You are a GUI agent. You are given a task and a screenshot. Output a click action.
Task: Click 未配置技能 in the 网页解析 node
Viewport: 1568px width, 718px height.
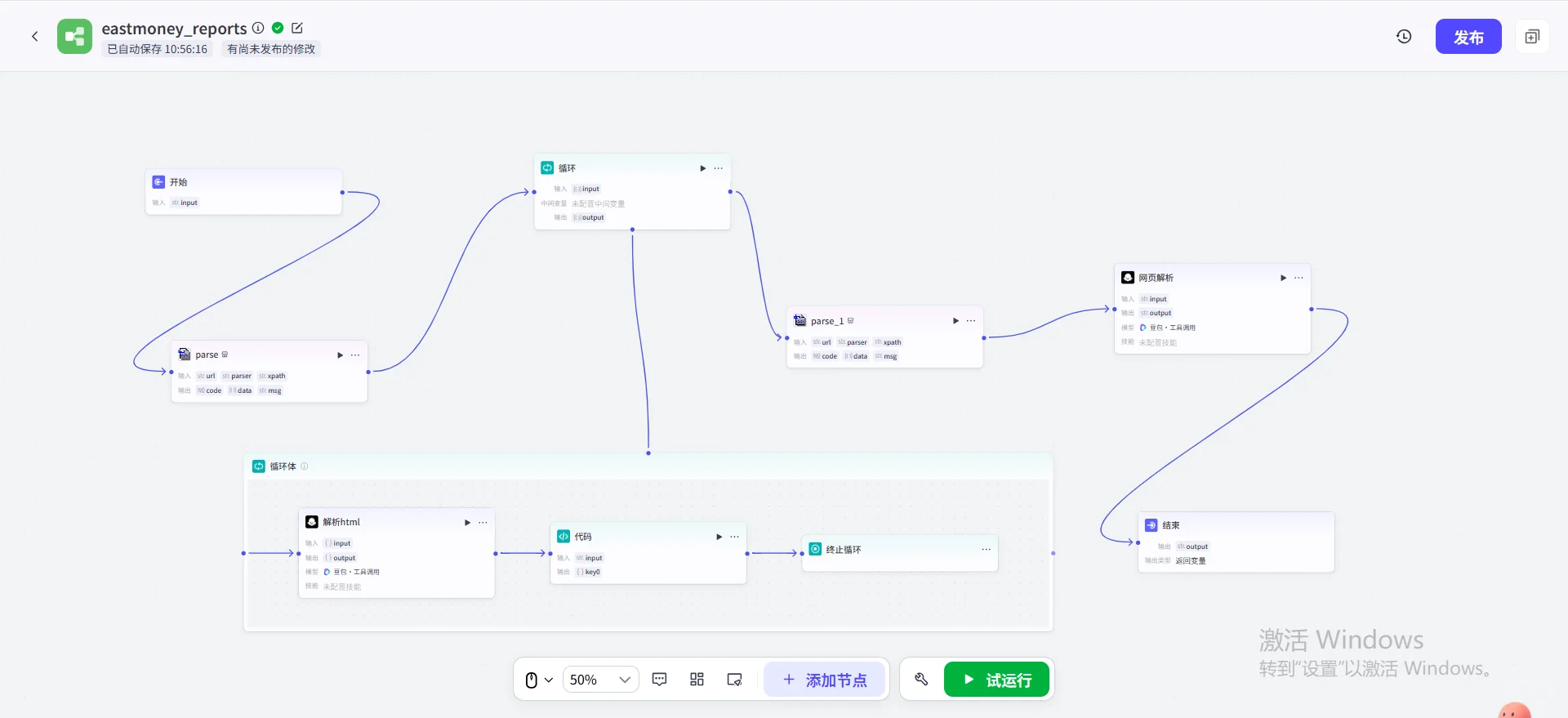coord(1158,342)
